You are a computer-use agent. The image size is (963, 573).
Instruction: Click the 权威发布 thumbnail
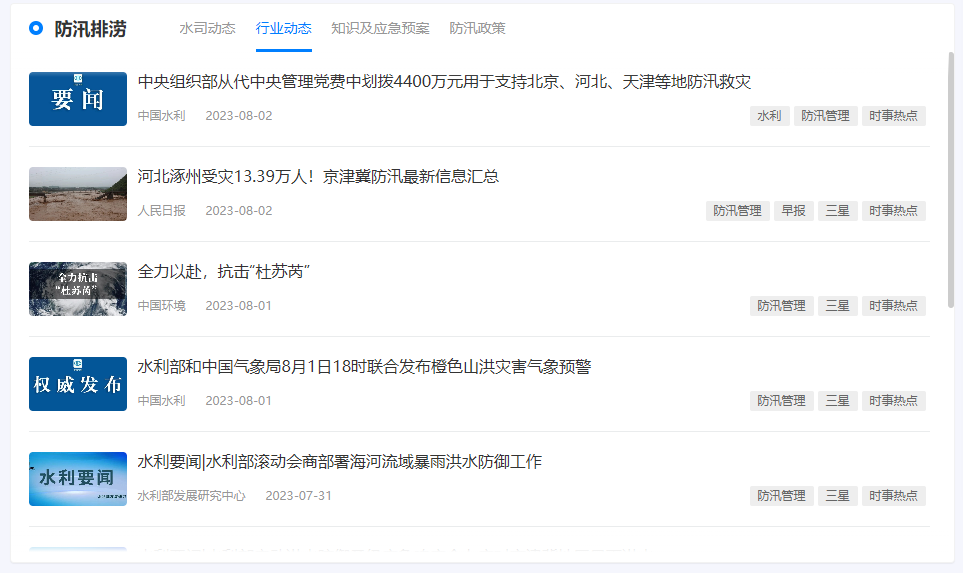[x=78, y=384]
